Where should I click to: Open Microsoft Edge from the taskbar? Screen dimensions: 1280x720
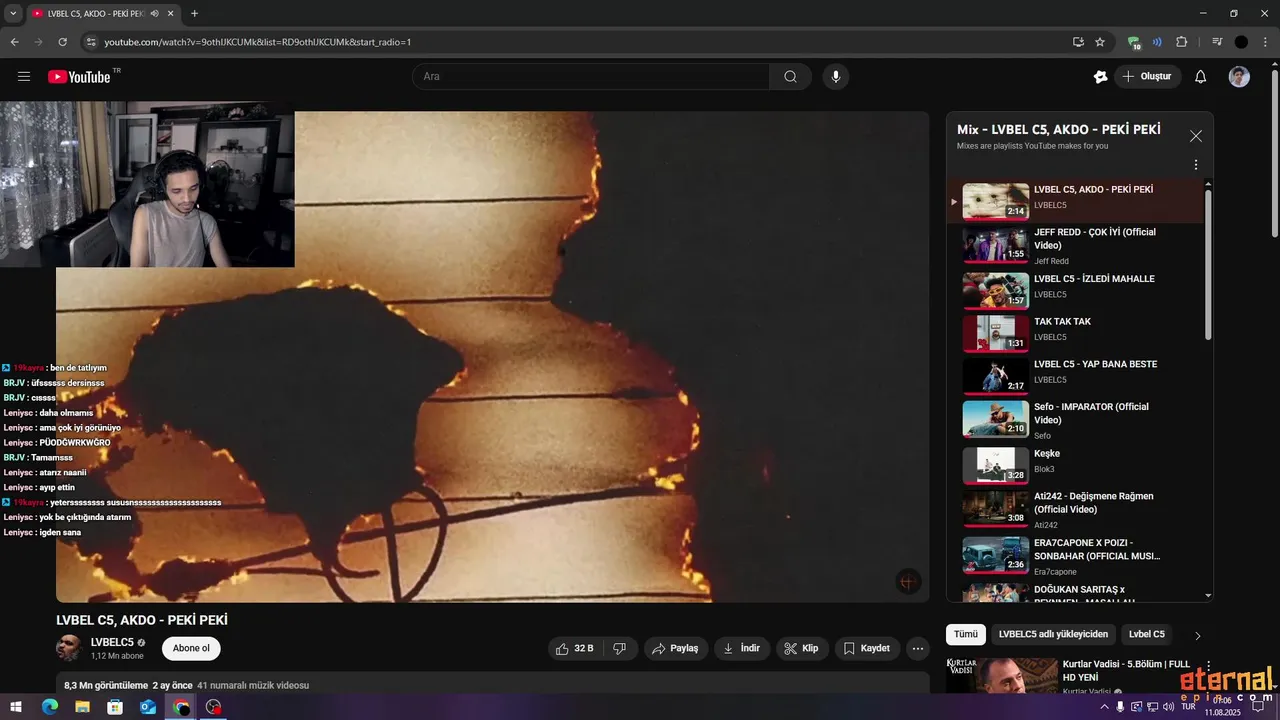pyautogui.click(x=50, y=707)
